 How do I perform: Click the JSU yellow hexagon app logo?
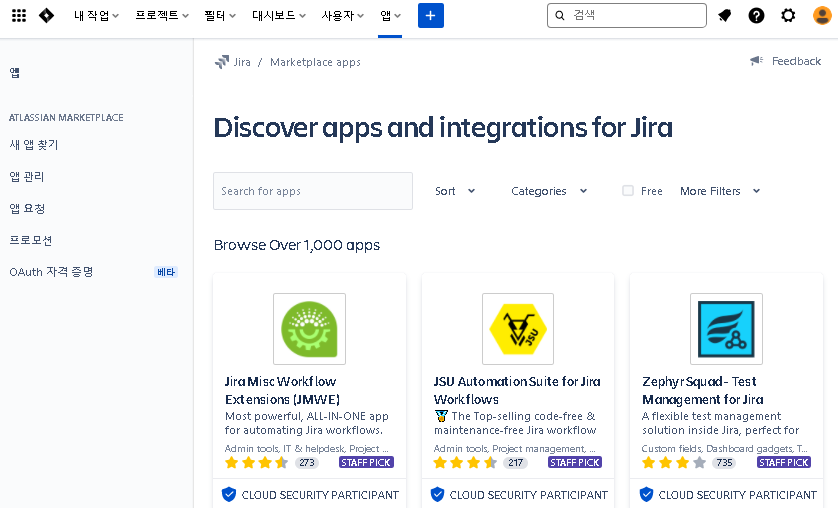point(518,329)
